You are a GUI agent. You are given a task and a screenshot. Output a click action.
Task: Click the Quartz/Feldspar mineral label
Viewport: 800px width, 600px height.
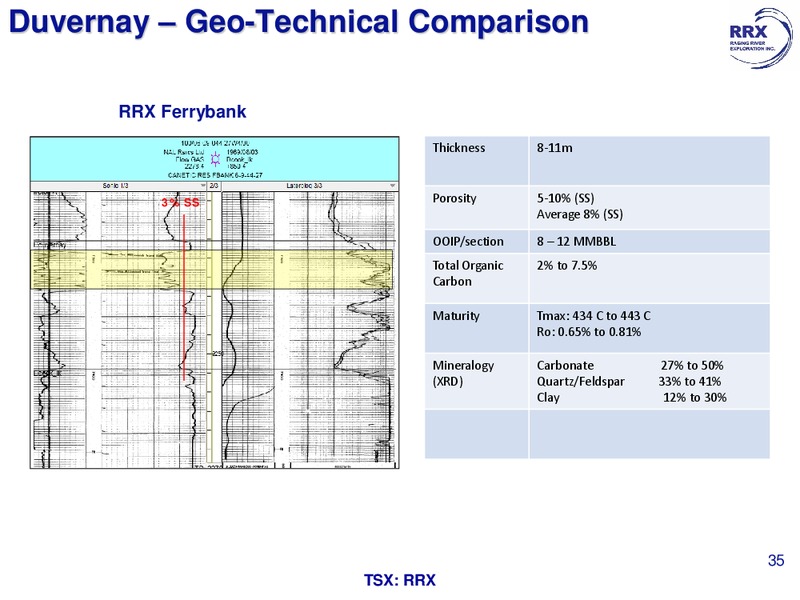pos(581,381)
